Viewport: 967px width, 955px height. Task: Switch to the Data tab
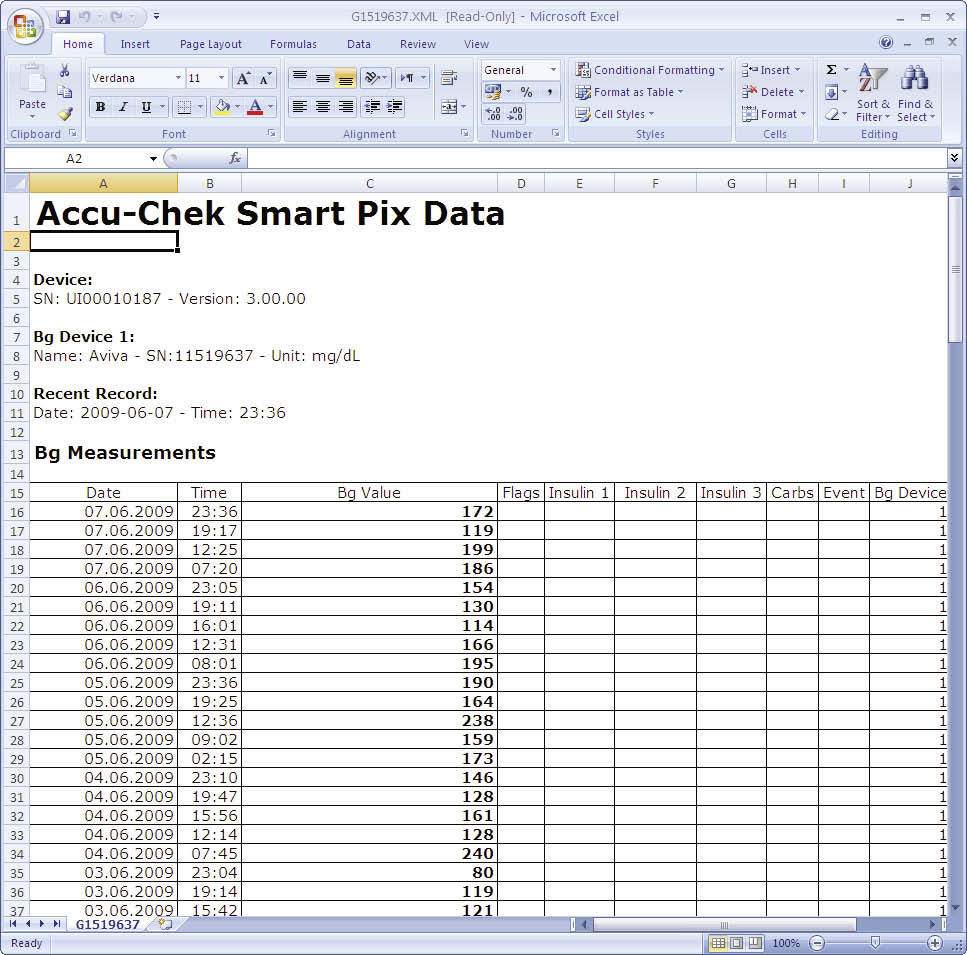point(358,44)
